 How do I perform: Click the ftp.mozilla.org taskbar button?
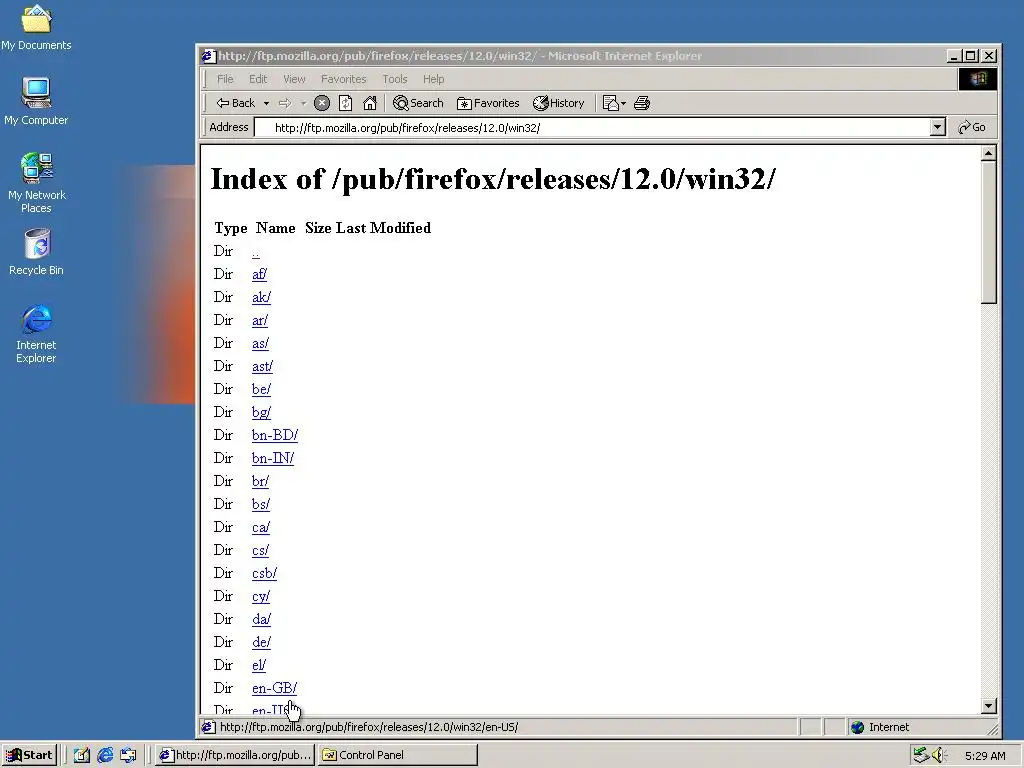(235, 755)
